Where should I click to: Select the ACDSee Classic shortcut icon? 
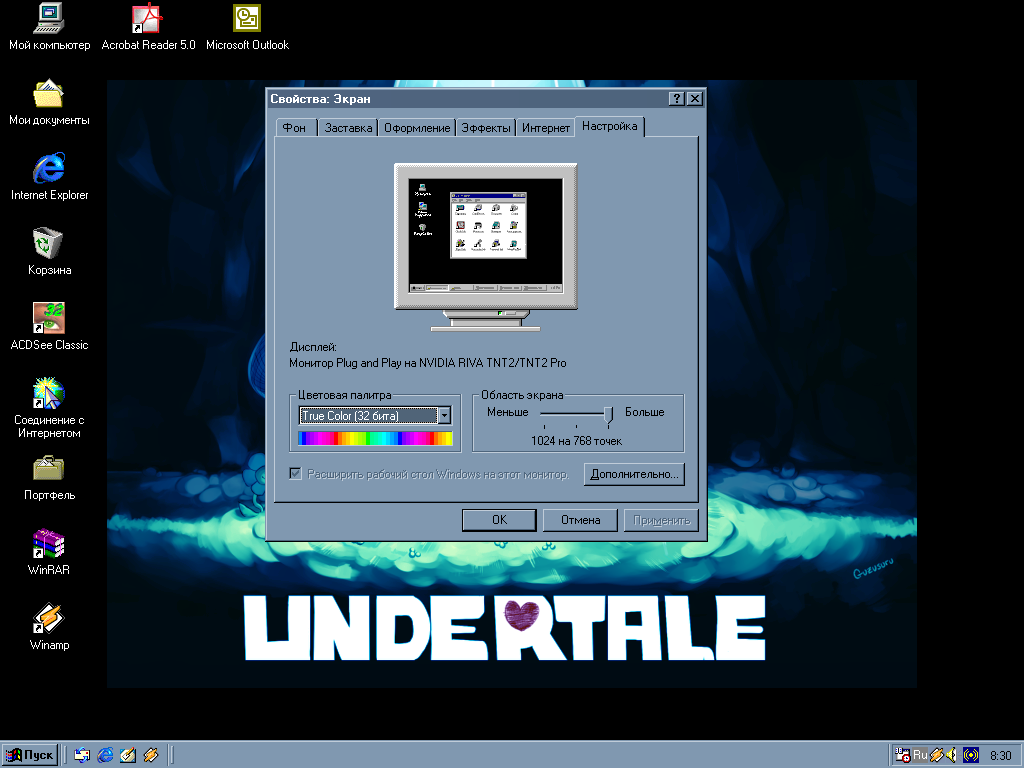49,318
